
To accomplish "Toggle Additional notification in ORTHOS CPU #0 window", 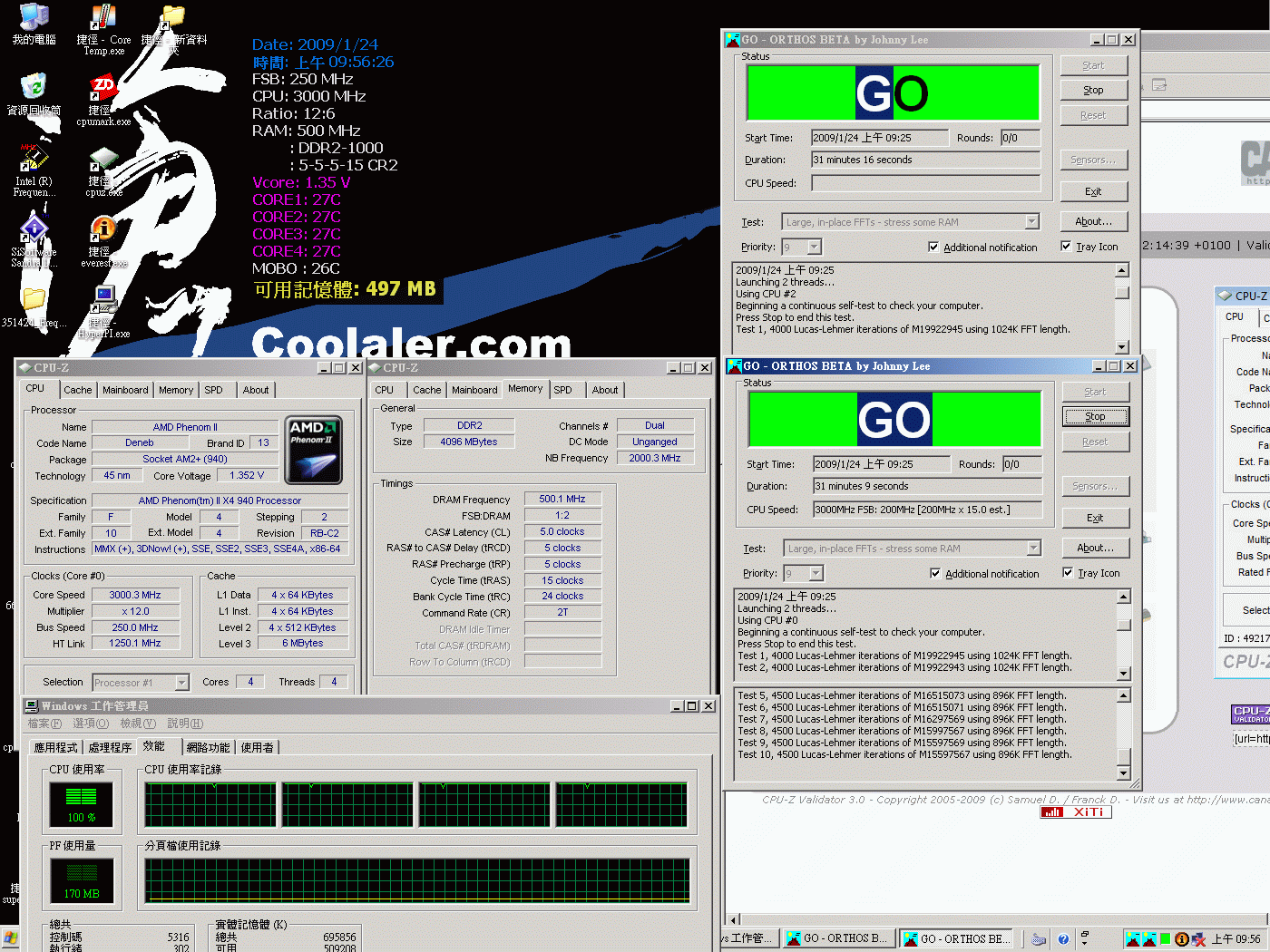I will click(x=935, y=573).
